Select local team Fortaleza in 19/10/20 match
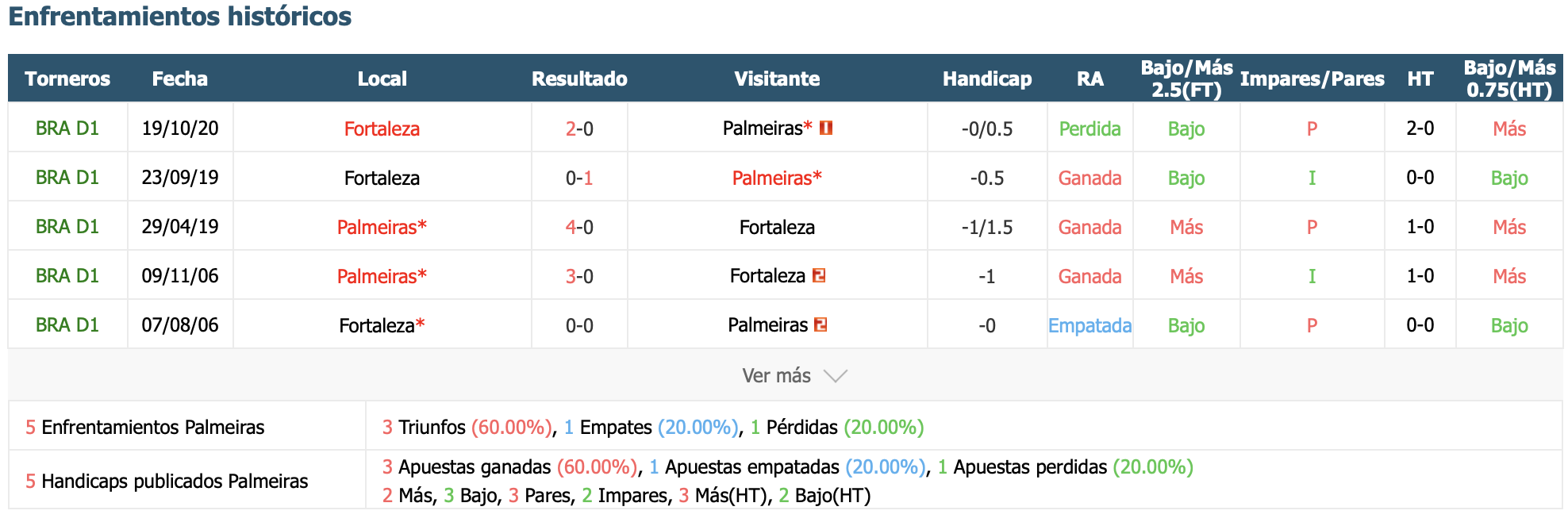 tap(382, 129)
